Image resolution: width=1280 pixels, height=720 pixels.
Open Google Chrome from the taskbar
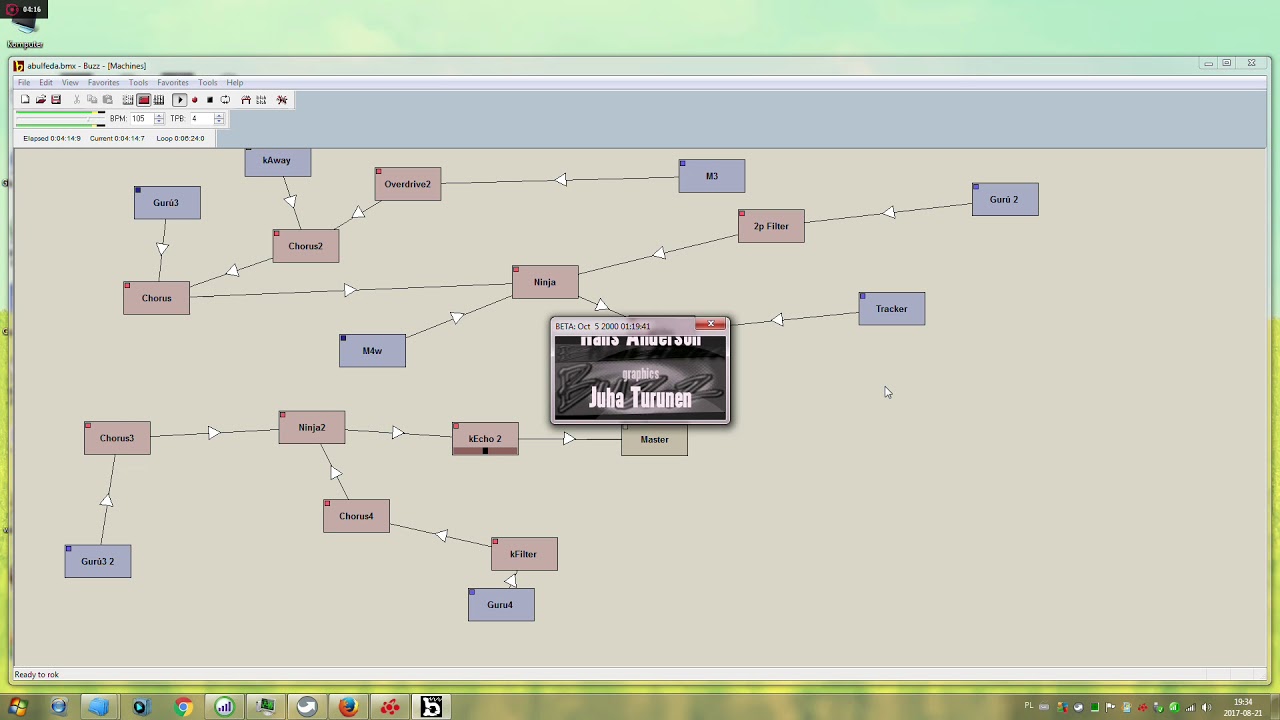point(183,707)
